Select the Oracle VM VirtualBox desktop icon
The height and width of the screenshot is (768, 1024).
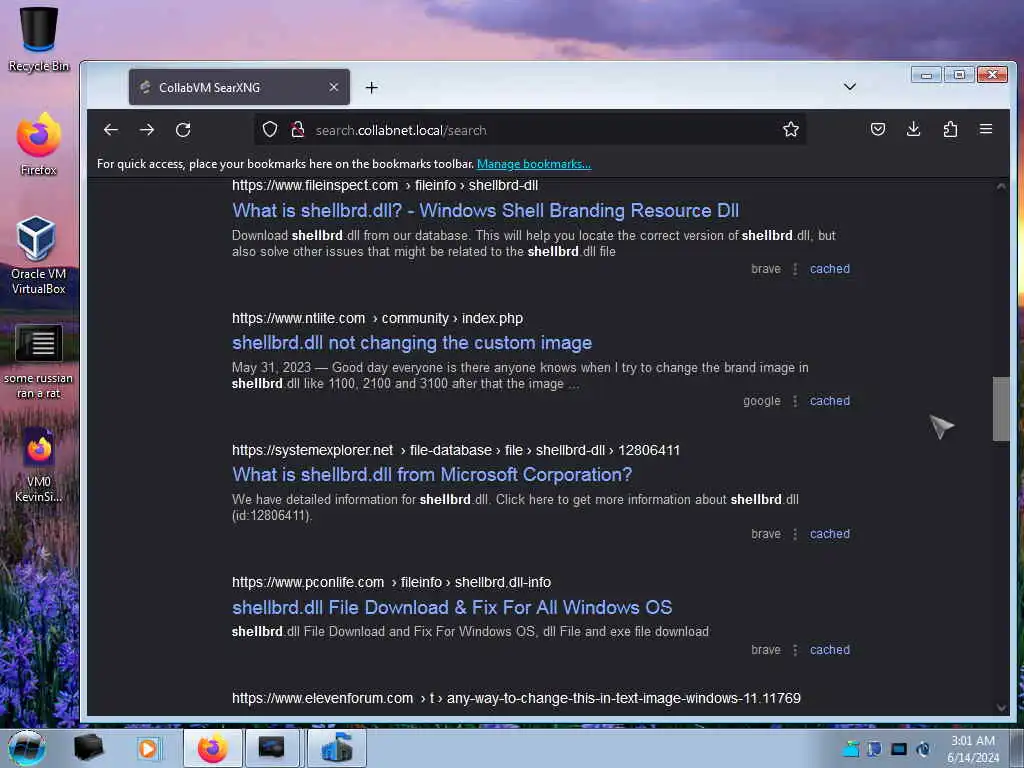point(38,255)
